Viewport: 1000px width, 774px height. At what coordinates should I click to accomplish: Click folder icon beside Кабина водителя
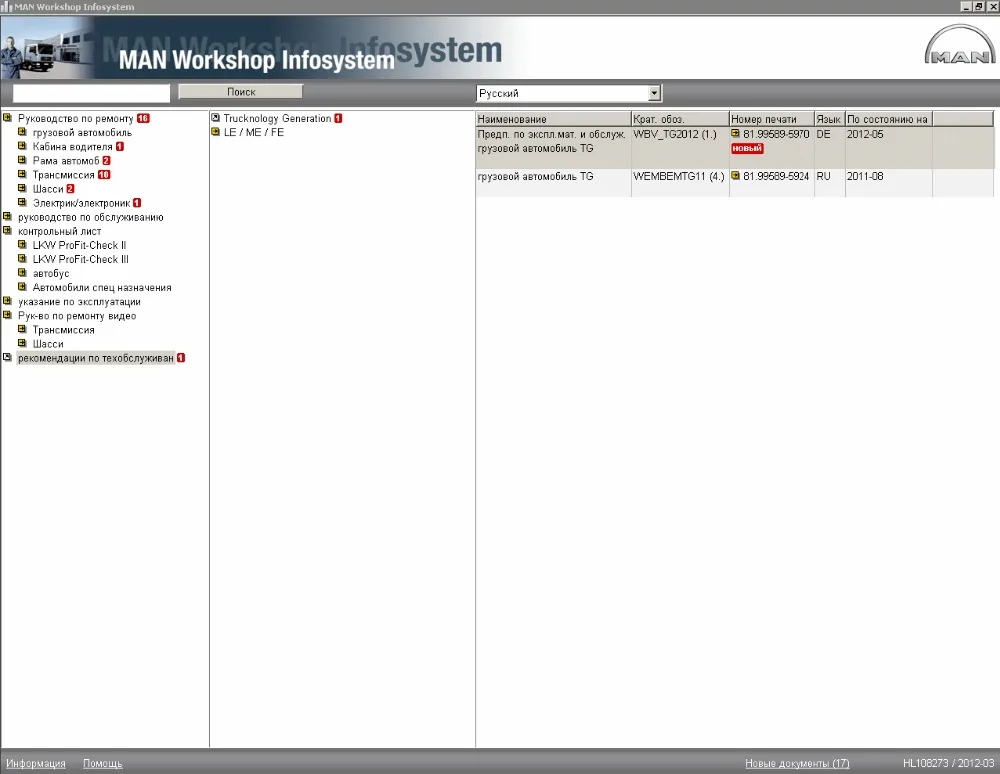pos(22,145)
